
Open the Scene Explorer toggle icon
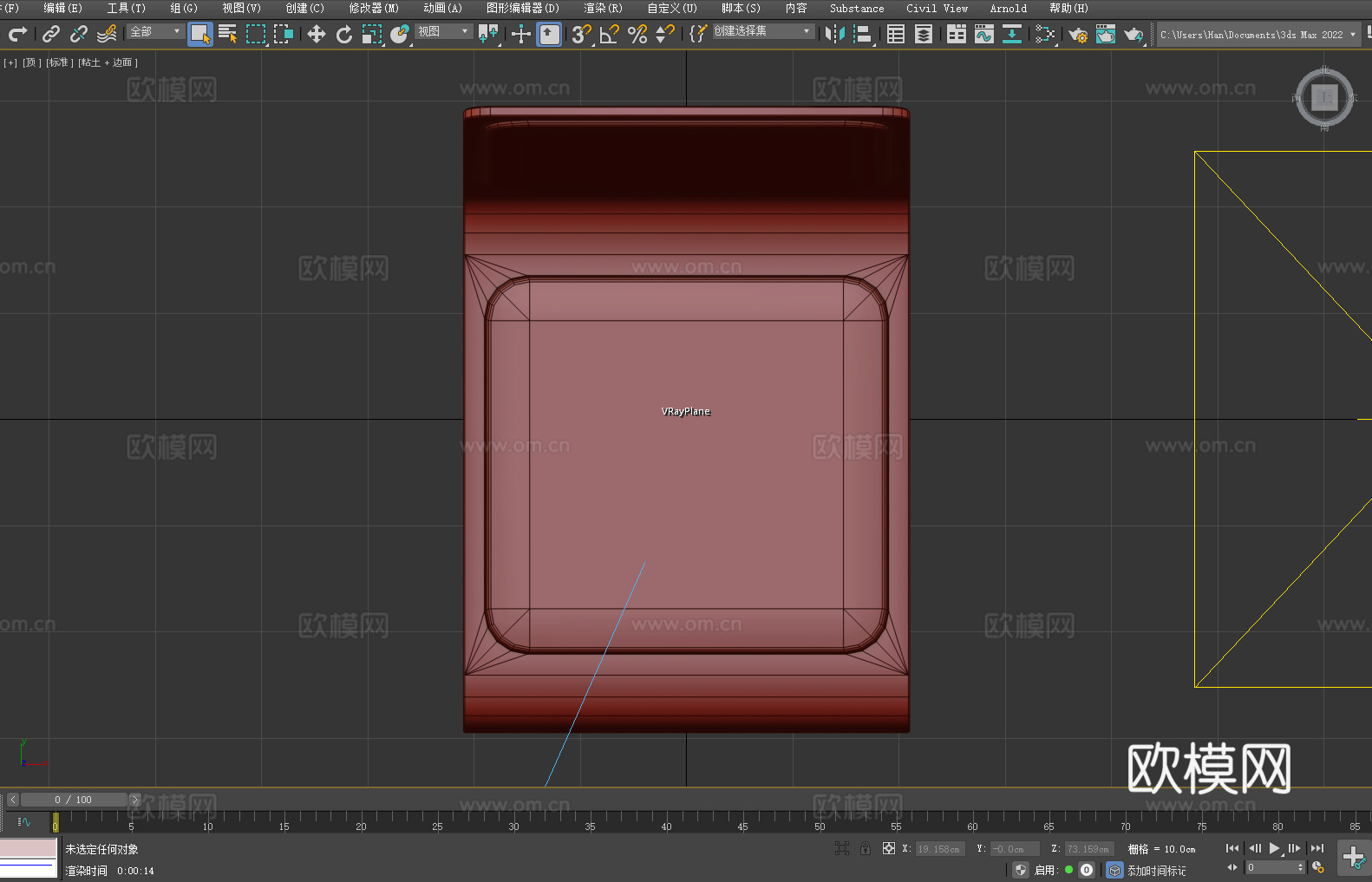[896, 34]
